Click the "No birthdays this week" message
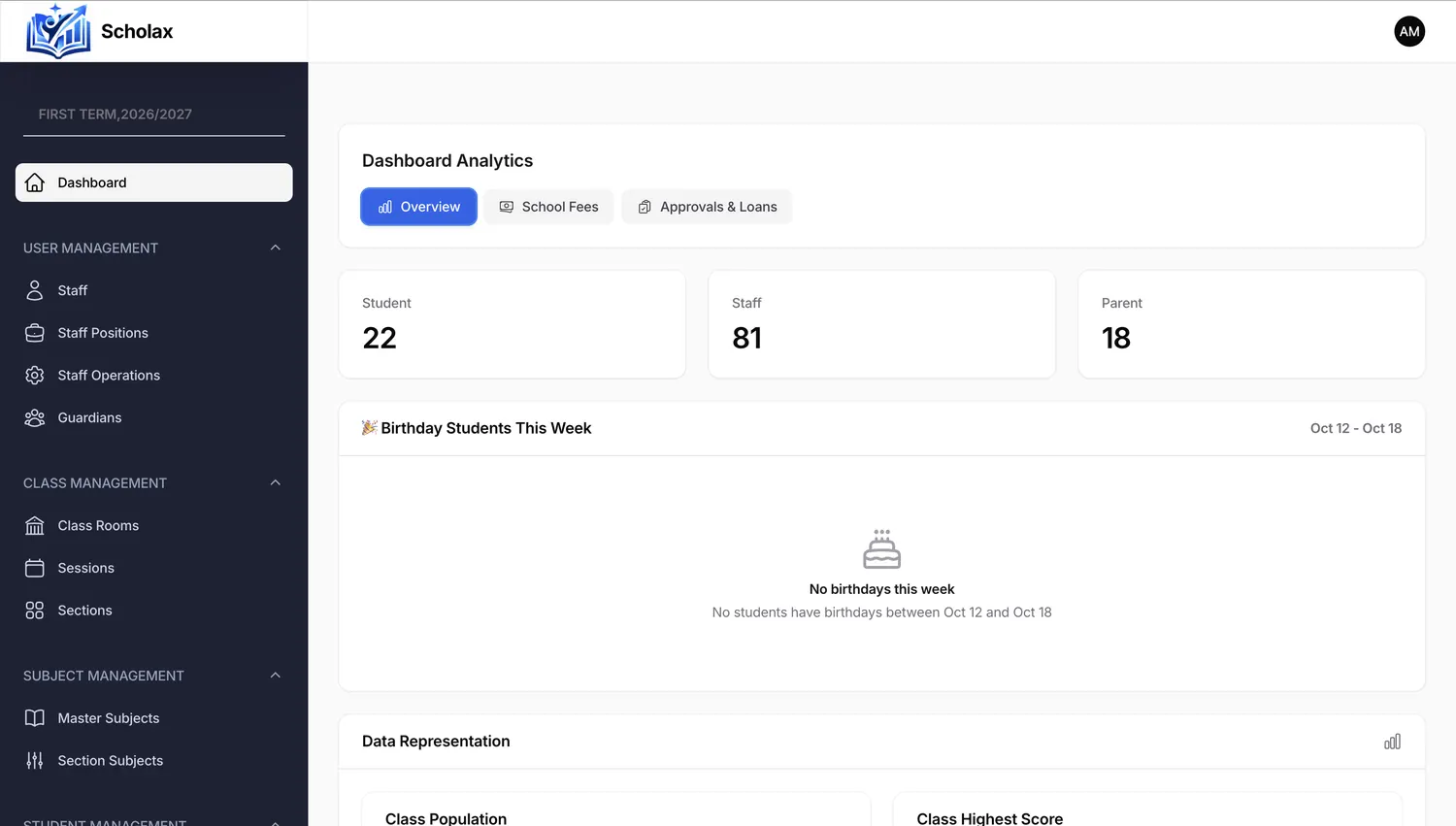 tap(881, 589)
